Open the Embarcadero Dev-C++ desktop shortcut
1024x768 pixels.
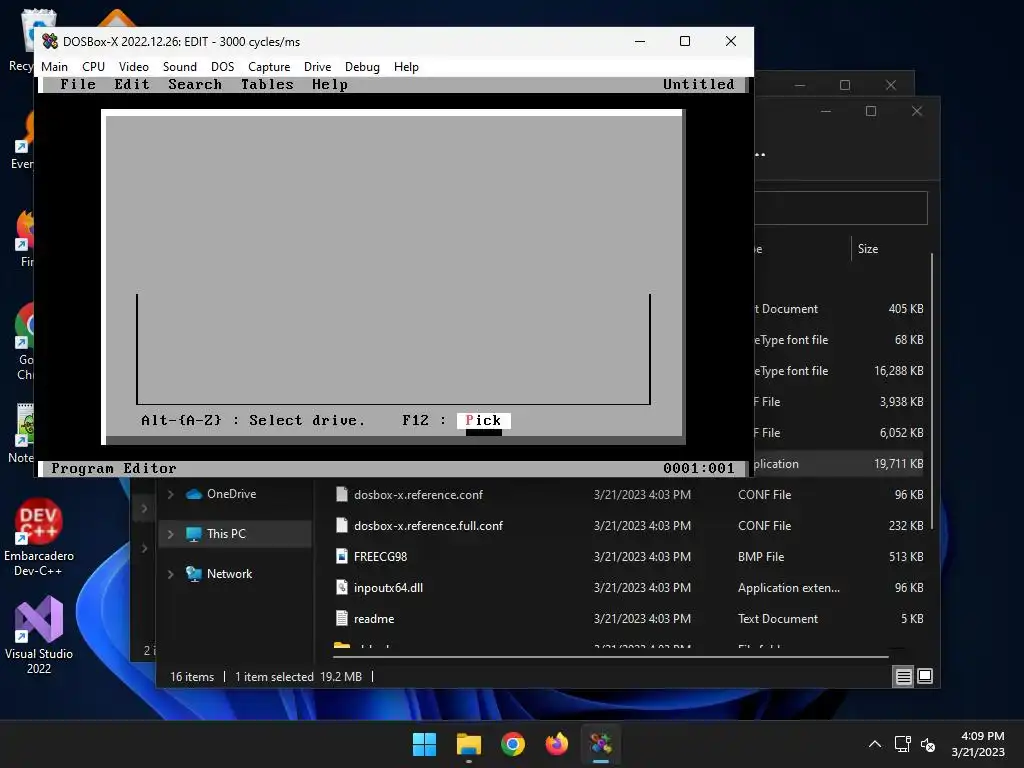point(39,537)
